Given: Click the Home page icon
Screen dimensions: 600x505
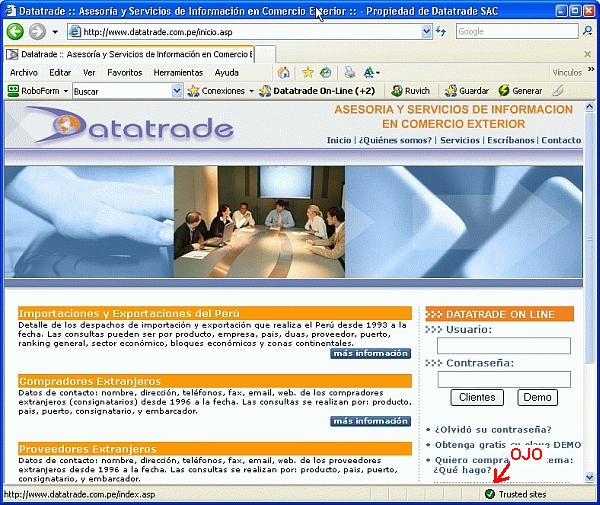Looking at the screenshot, I should (x=284, y=72).
